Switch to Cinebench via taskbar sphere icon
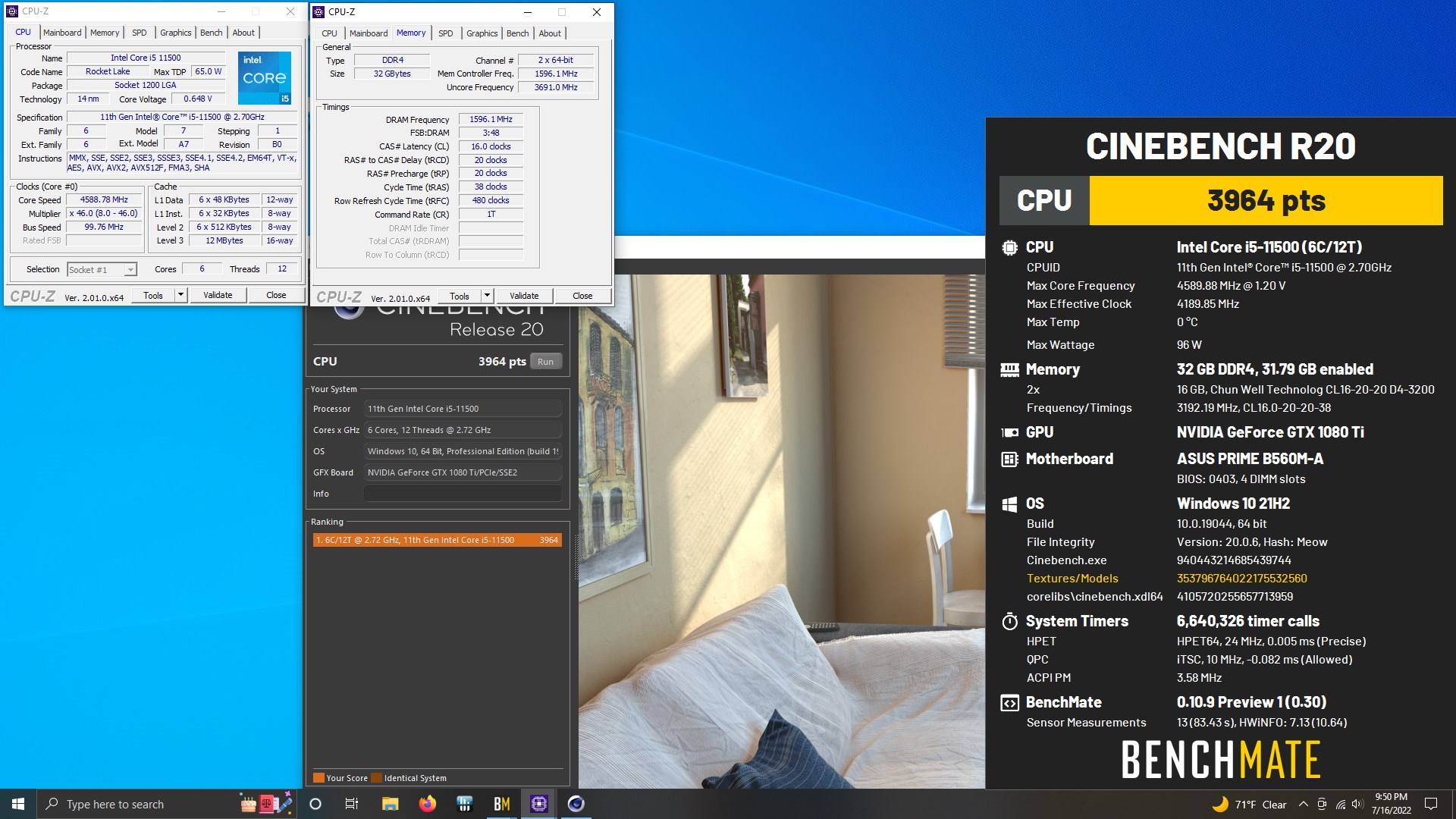Screen dimensions: 1456x819 (576, 804)
